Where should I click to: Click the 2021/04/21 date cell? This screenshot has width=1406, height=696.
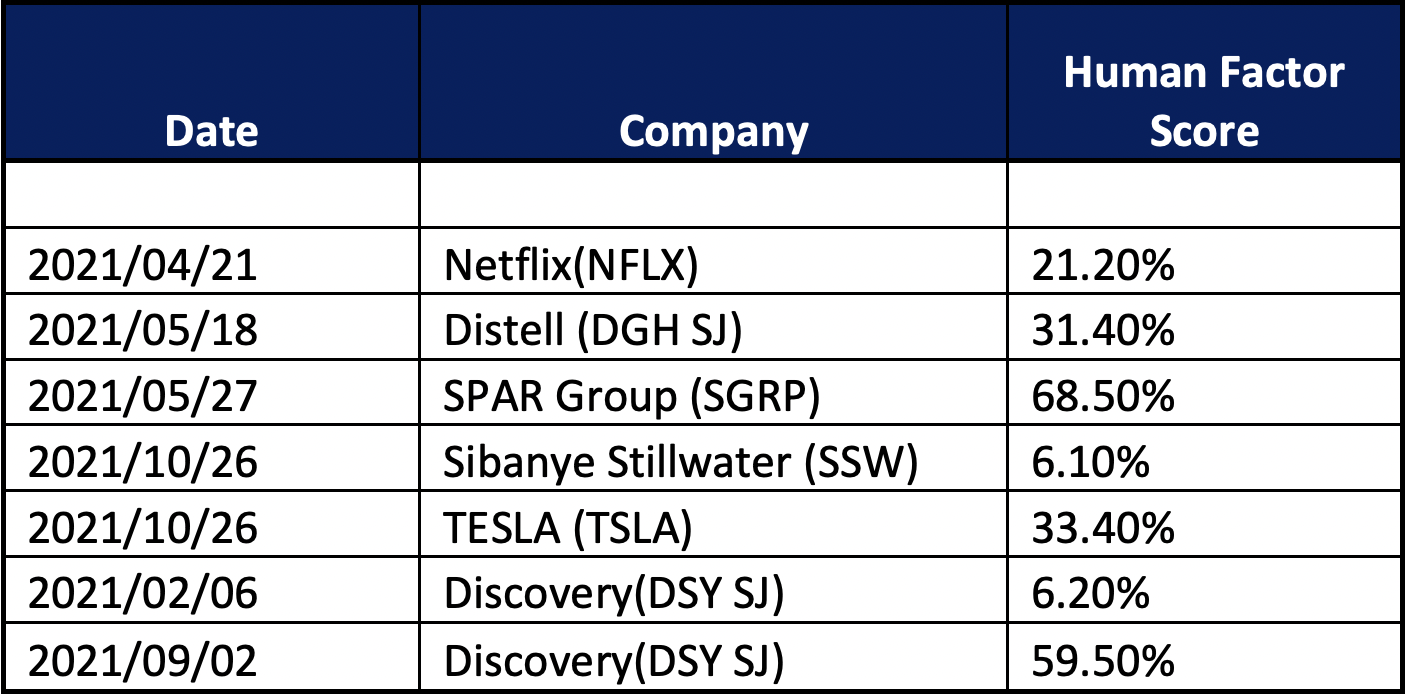[143, 266]
